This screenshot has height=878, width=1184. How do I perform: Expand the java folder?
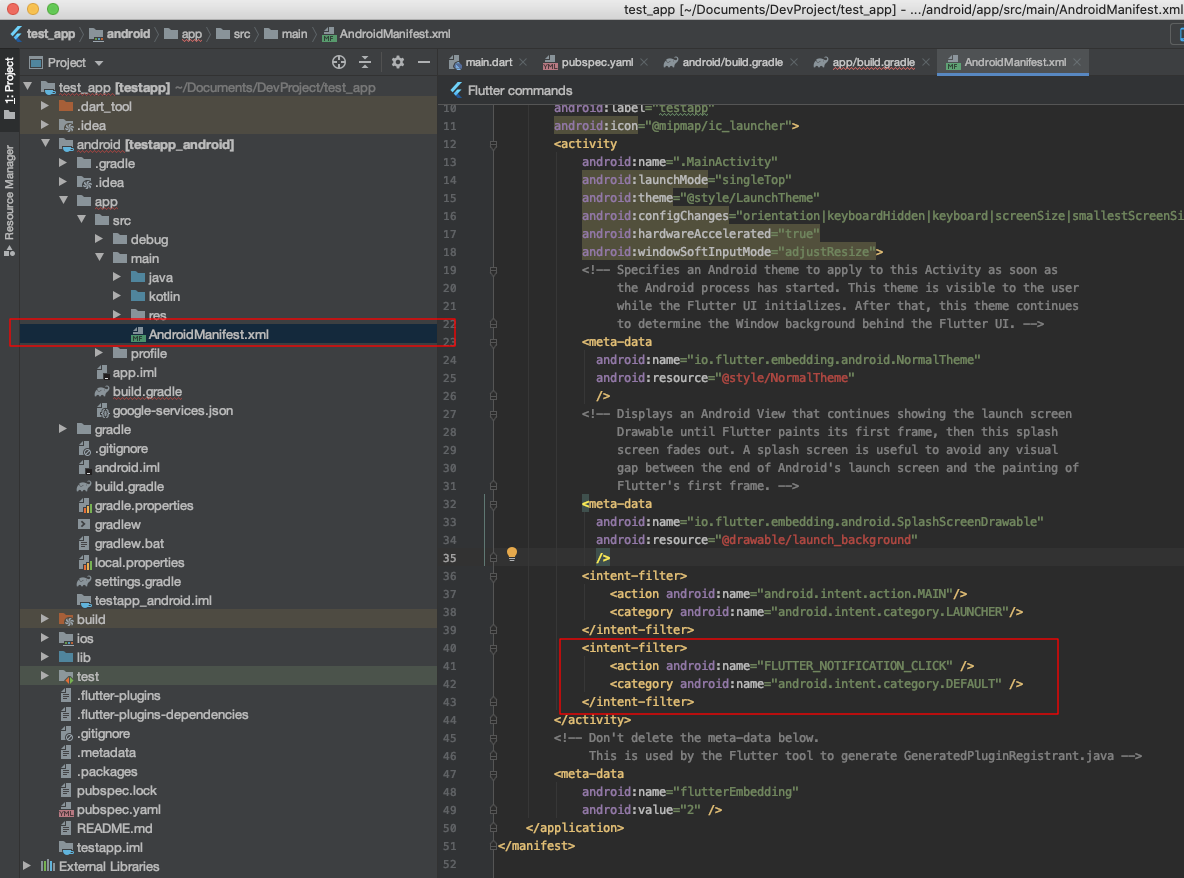pyautogui.click(x=117, y=277)
